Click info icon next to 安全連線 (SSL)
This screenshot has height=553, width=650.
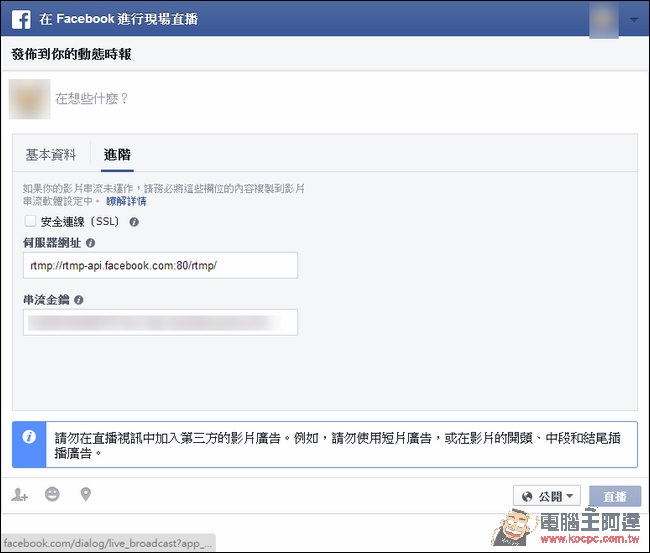click(134, 222)
